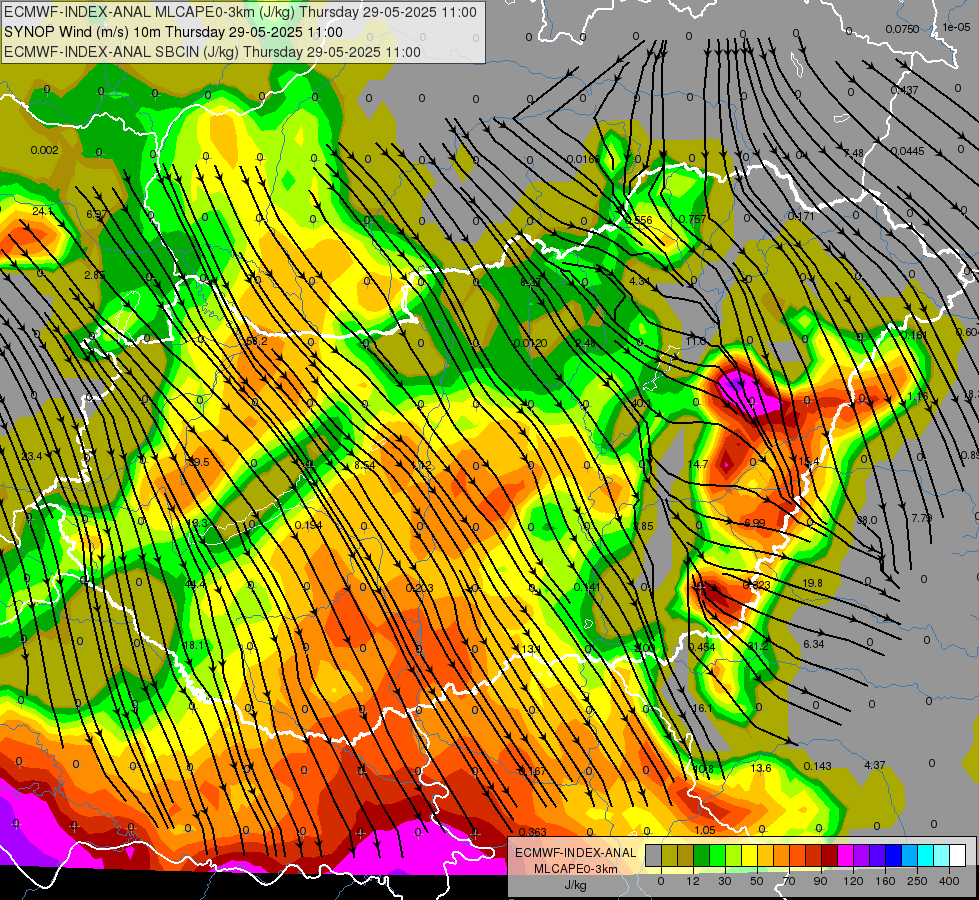Click the map value '18.3'

tap(197, 523)
